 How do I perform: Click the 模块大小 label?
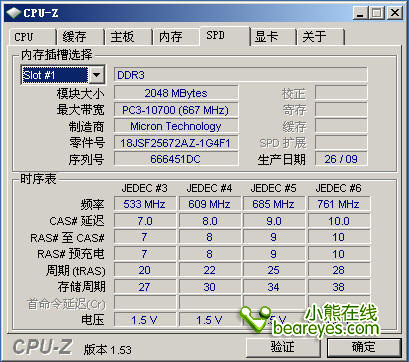coord(80,94)
